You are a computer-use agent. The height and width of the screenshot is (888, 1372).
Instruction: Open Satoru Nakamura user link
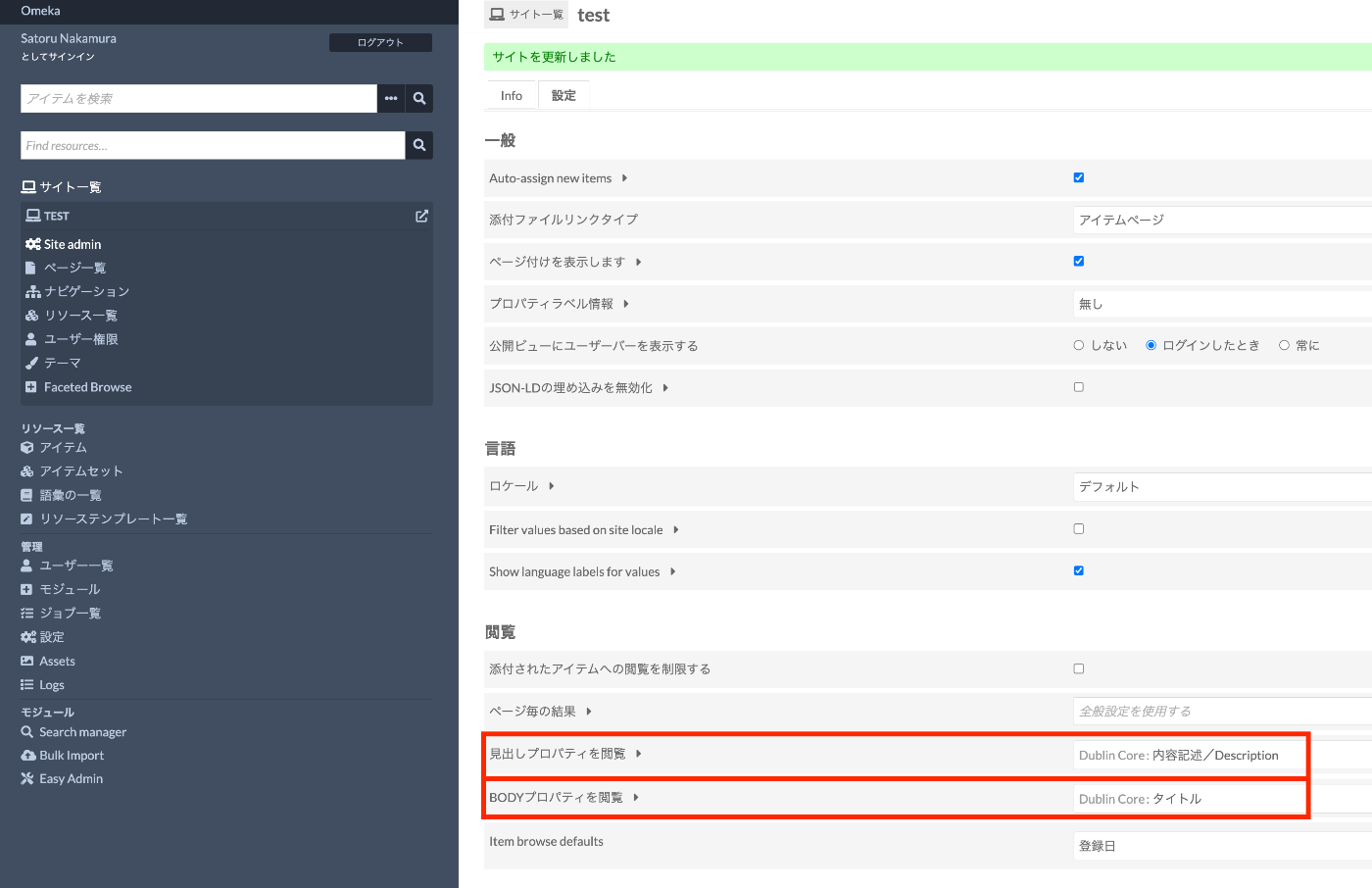coord(69,38)
